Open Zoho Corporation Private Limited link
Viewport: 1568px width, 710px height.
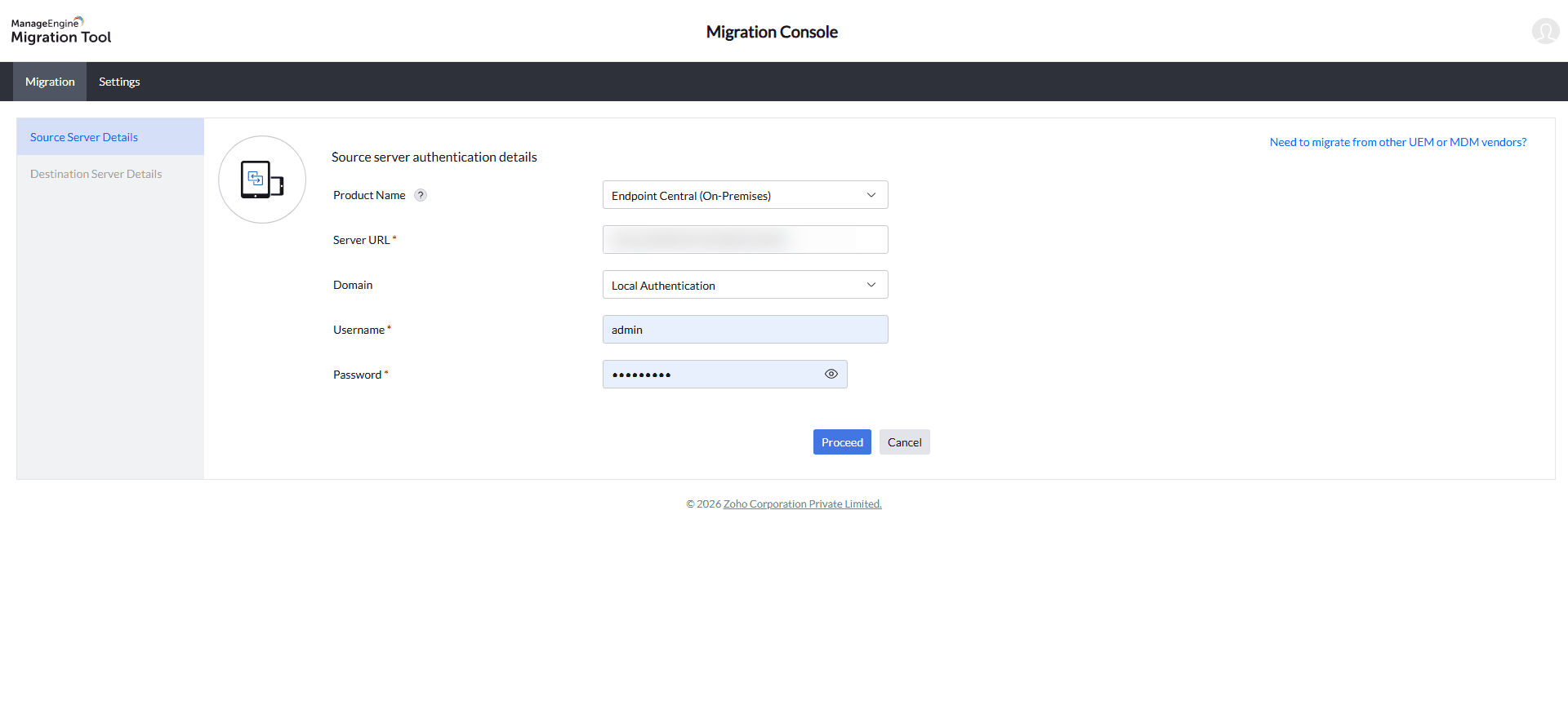(803, 504)
